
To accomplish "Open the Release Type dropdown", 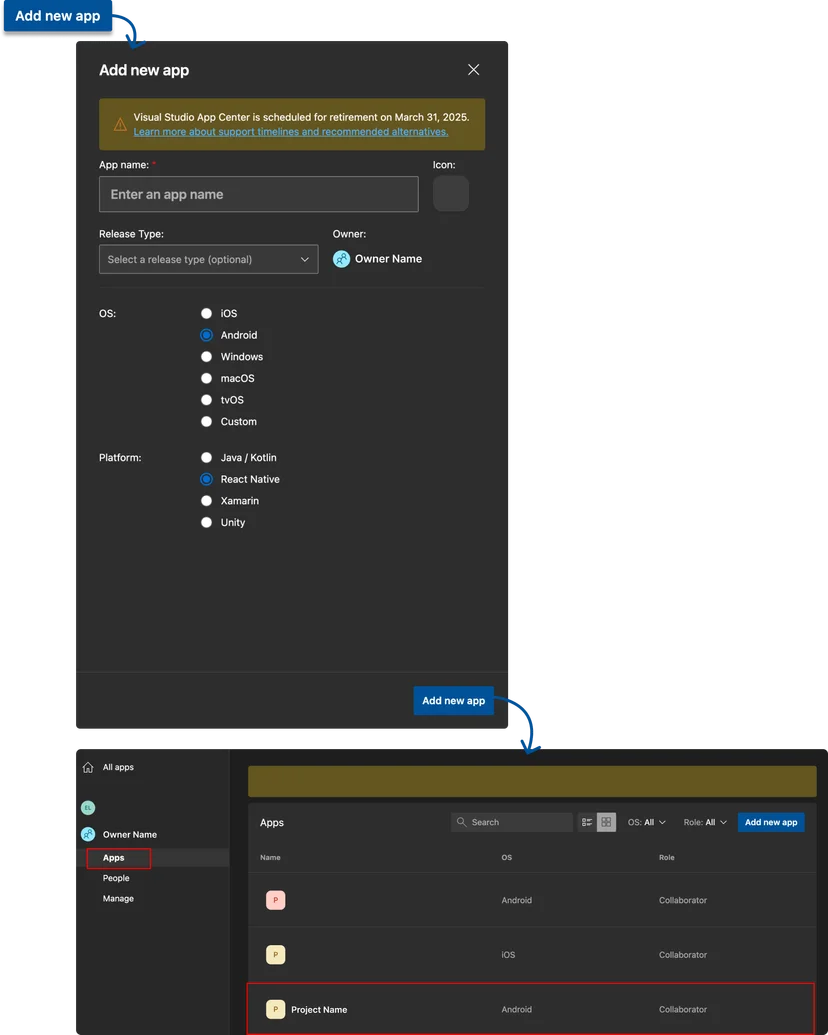I will [209, 259].
